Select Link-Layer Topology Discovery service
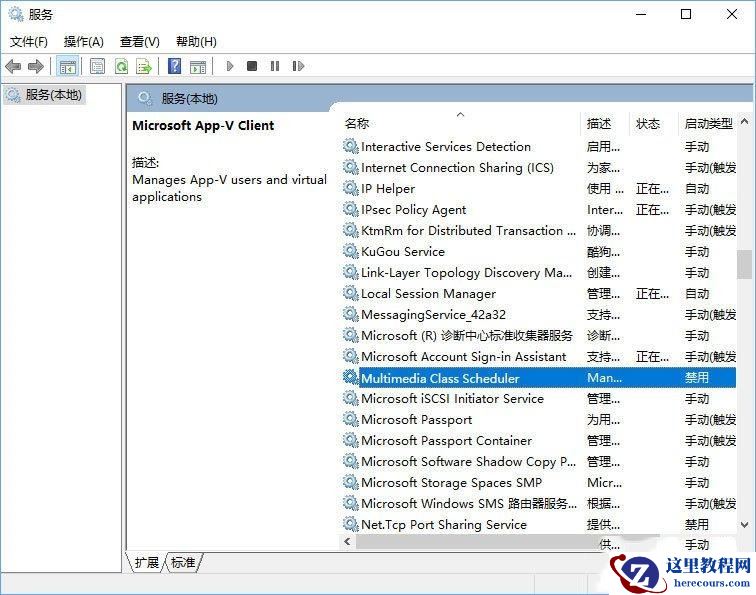Viewport: 756px width, 595px height. pos(539,272)
